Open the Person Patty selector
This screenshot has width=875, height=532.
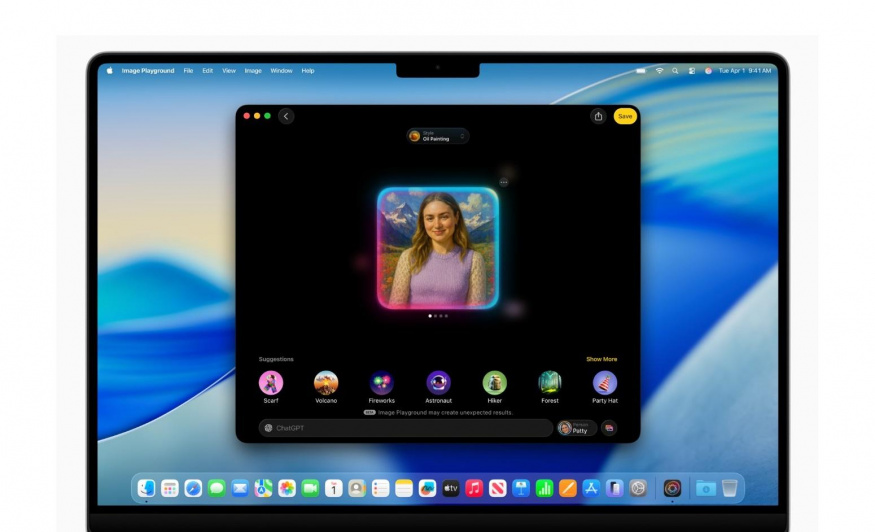(577, 428)
